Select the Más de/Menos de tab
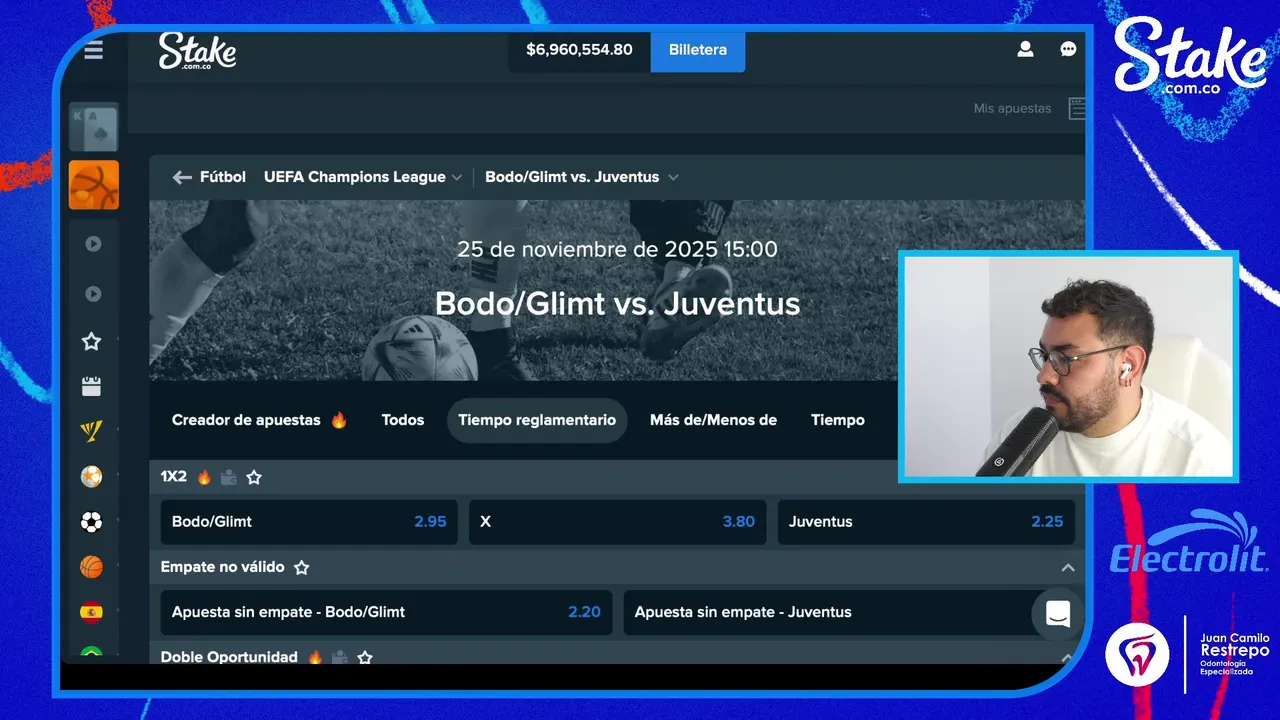 (x=713, y=420)
